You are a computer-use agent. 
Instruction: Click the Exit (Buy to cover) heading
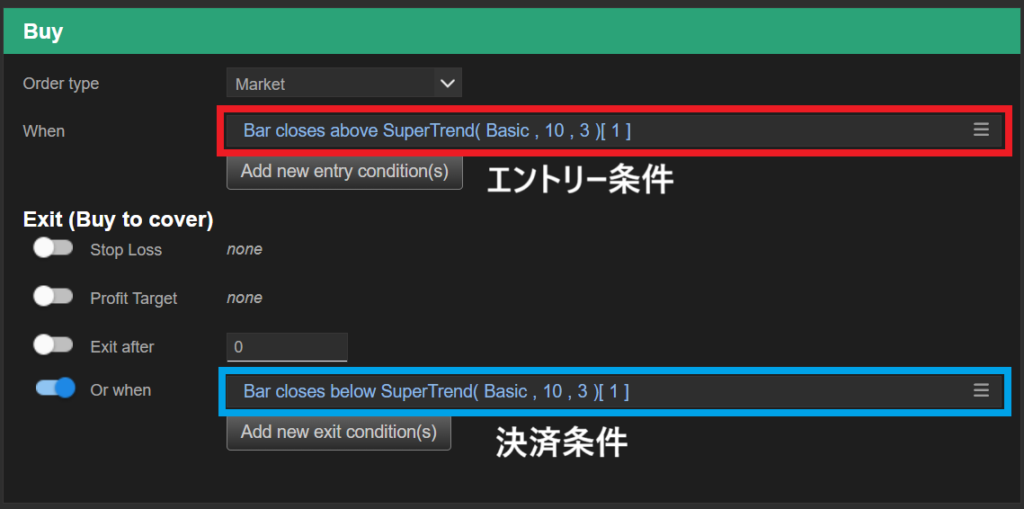(x=118, y=218)
